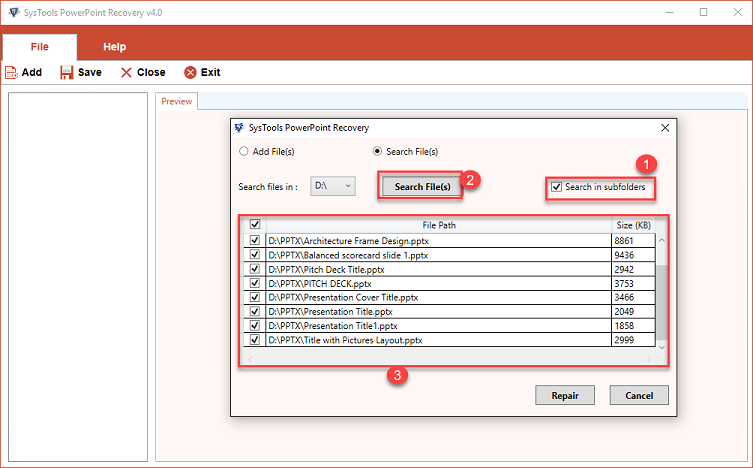The width and height of the screenshot is (753, 468).
Task: Select path D:\PPTX\Presentation Title.pptx
Action: 330,312
